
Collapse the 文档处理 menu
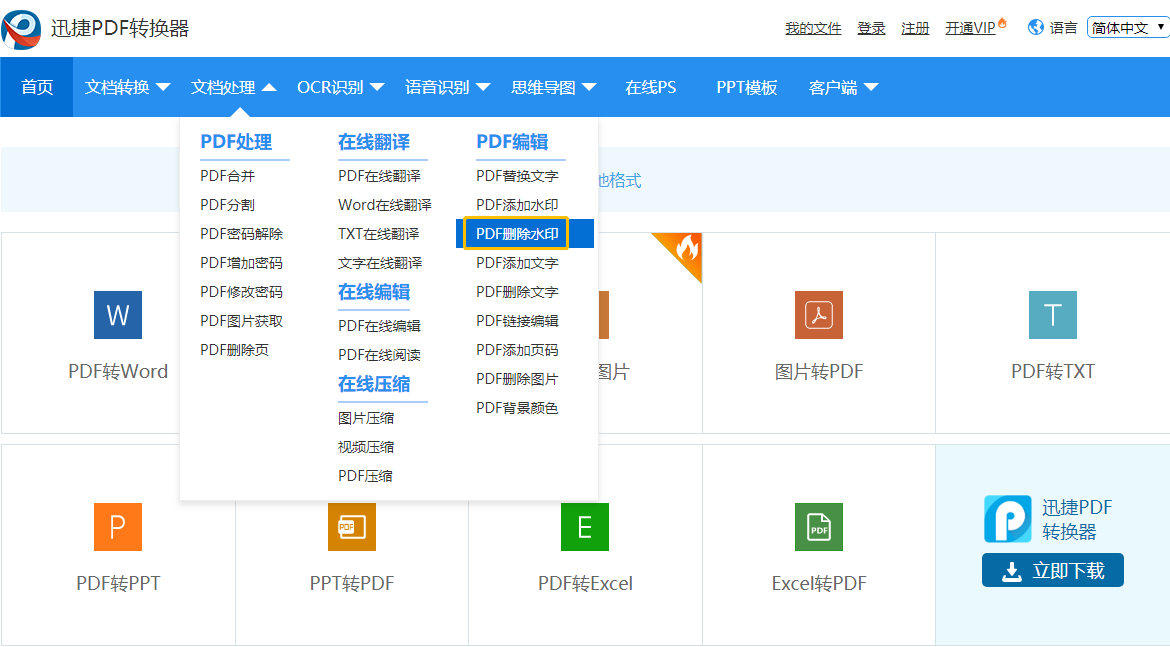click(x=234, y=87)
